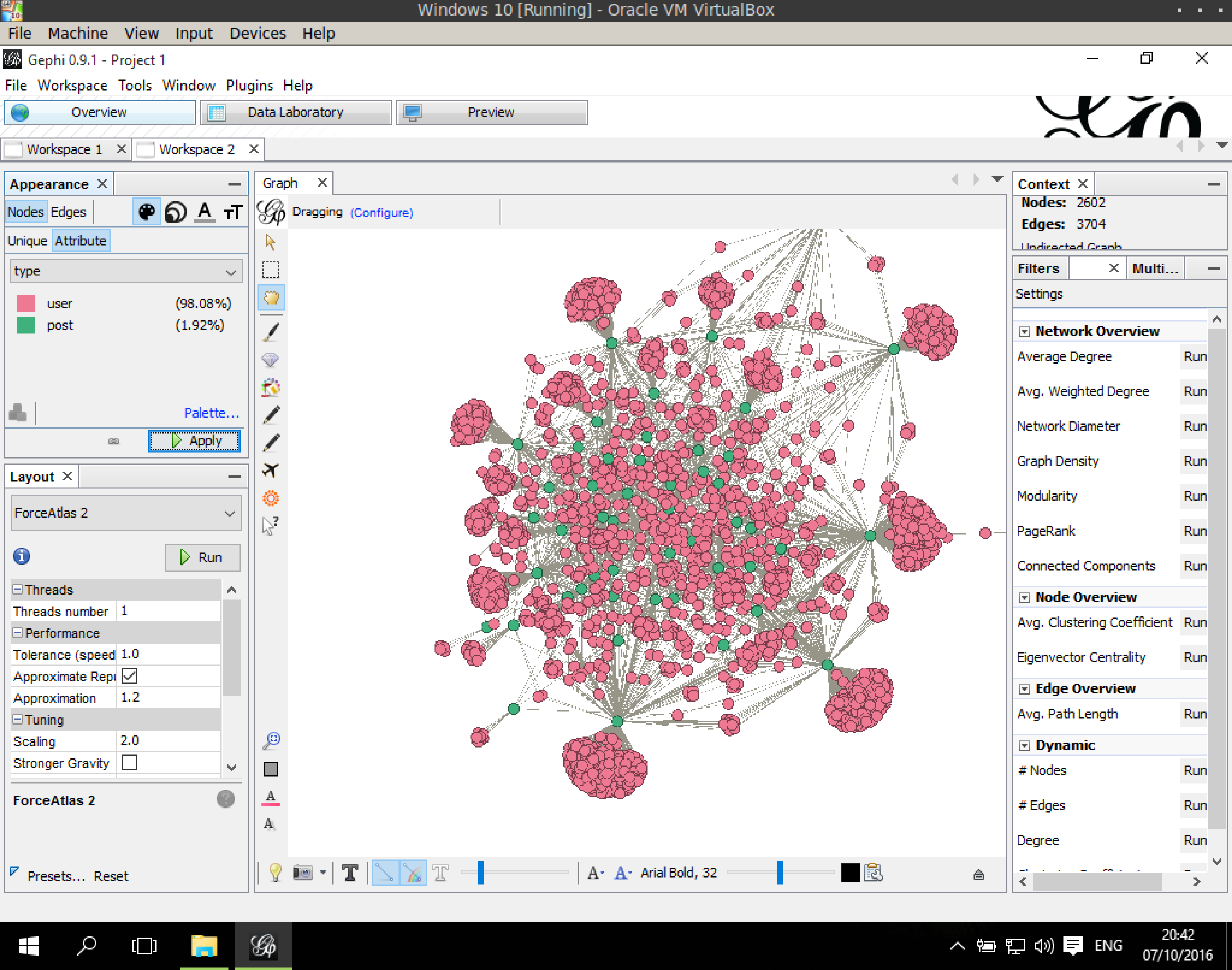Image resolution: width=1232 pixels, height=970 pixels.
Task: Select the heat map tool
Action: pos(271,498)
